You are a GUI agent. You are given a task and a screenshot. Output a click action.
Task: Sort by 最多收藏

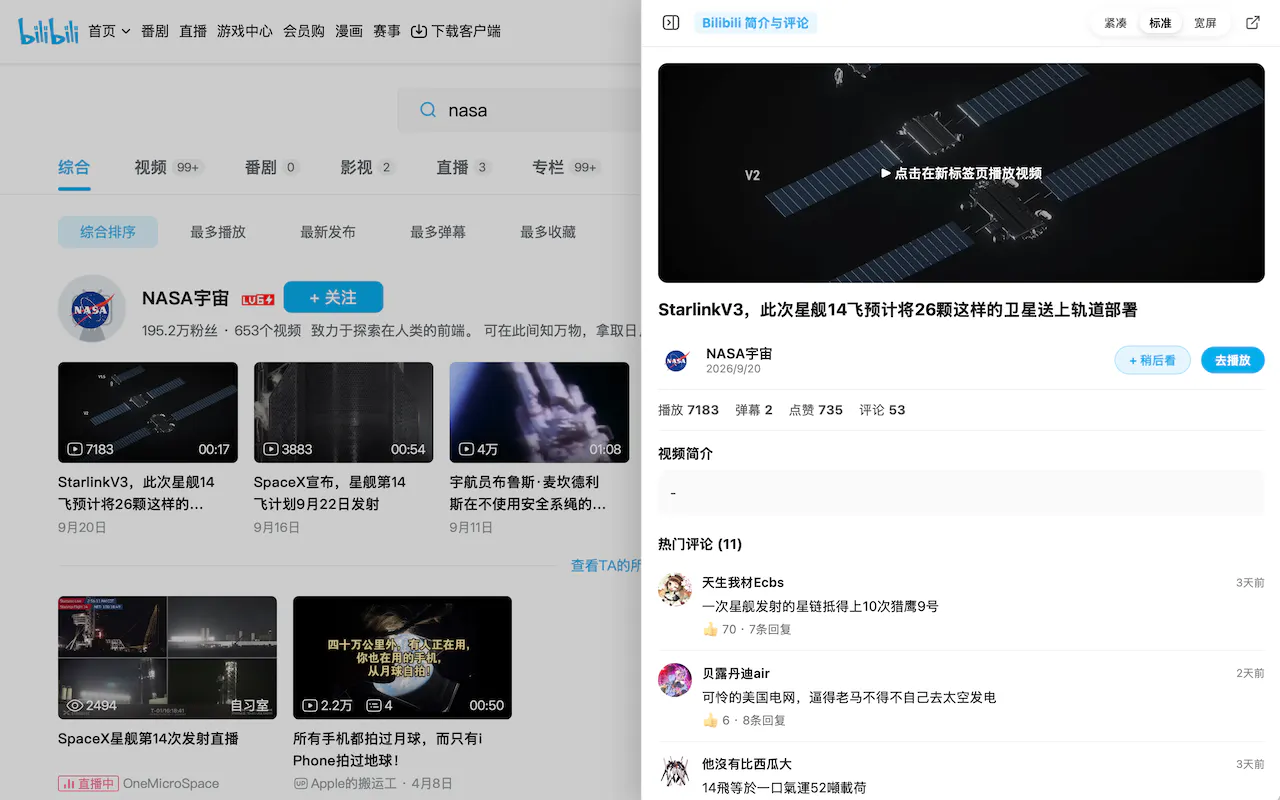548,232
